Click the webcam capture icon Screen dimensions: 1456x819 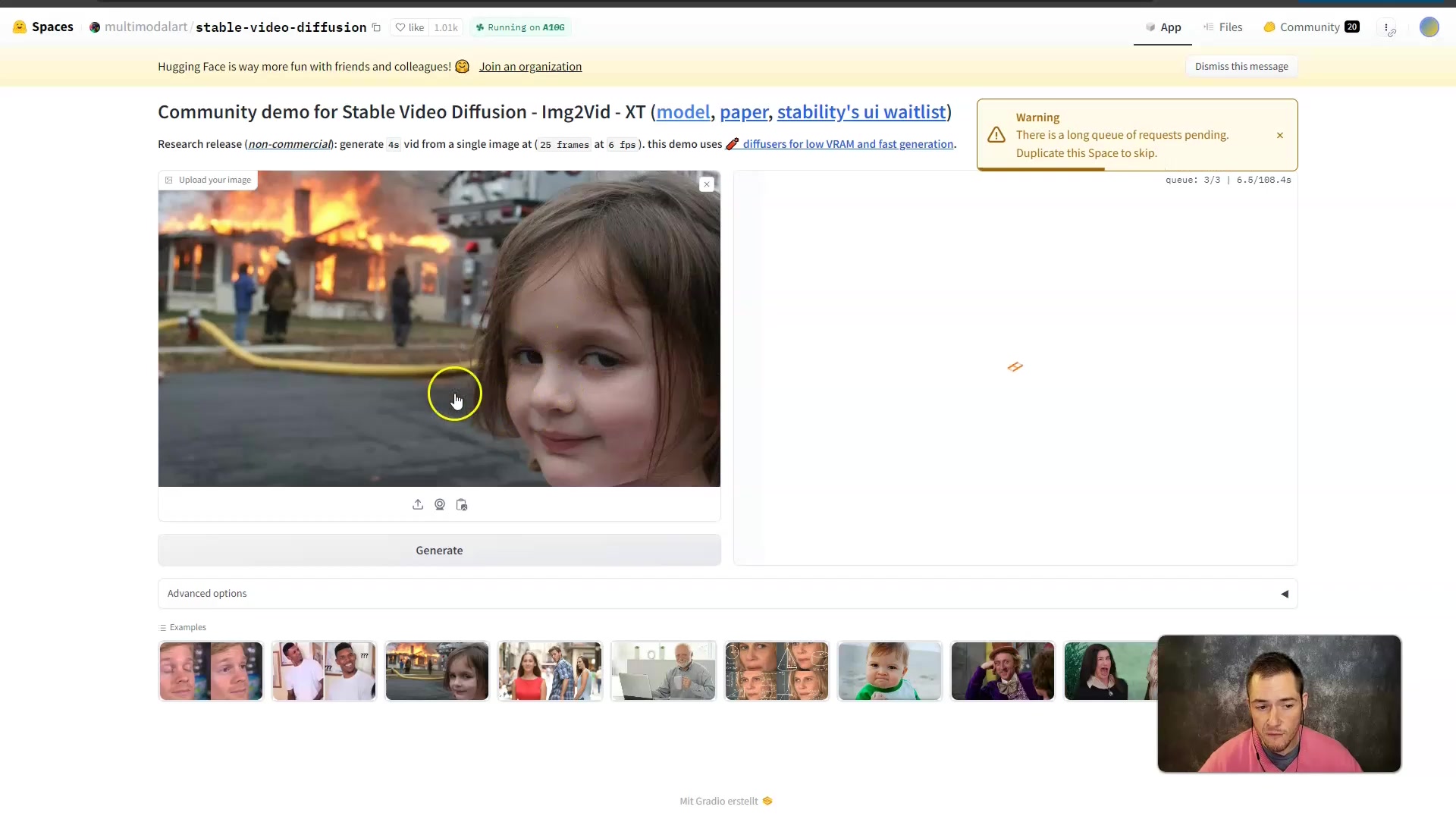(x=440, y=505)
